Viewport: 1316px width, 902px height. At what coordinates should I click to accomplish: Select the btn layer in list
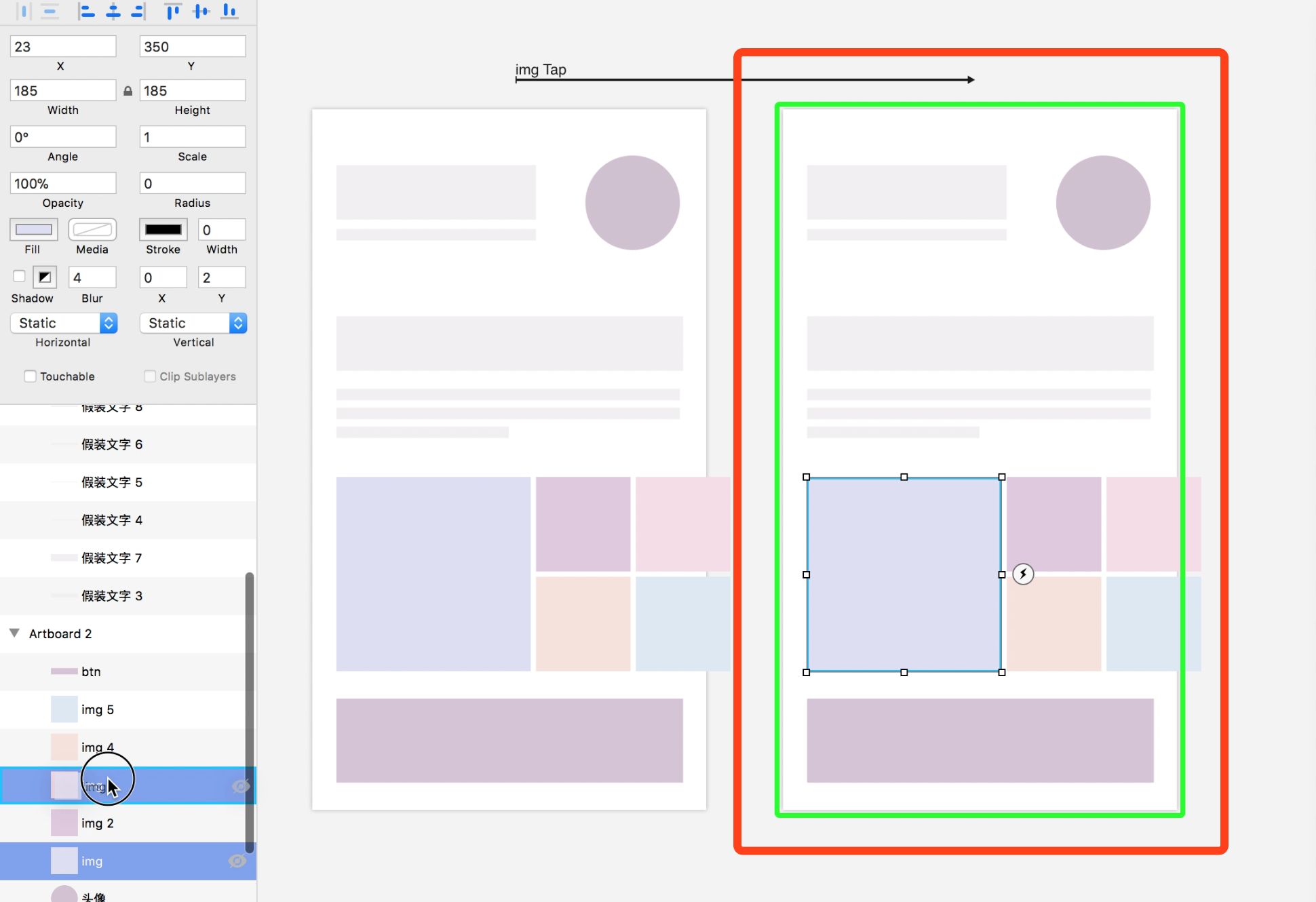tap(91, 671)
